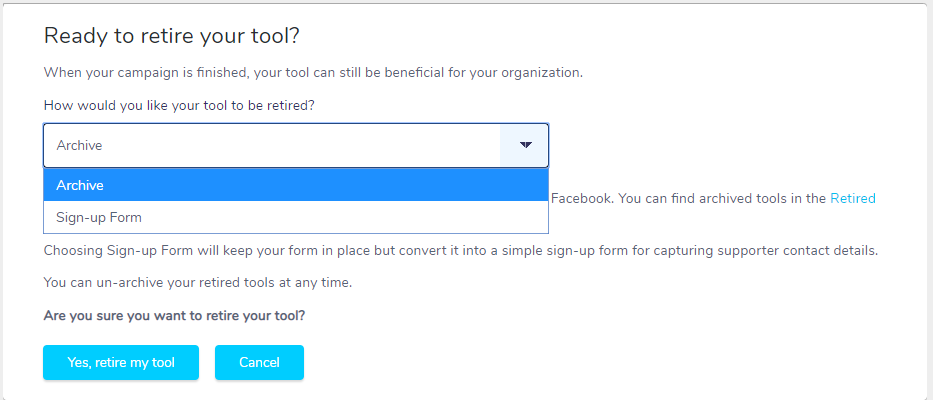Click the word Facebook in the description
The height and width of the screenshot is (400, 933).
pyautogui.click(x=581, y=198)
